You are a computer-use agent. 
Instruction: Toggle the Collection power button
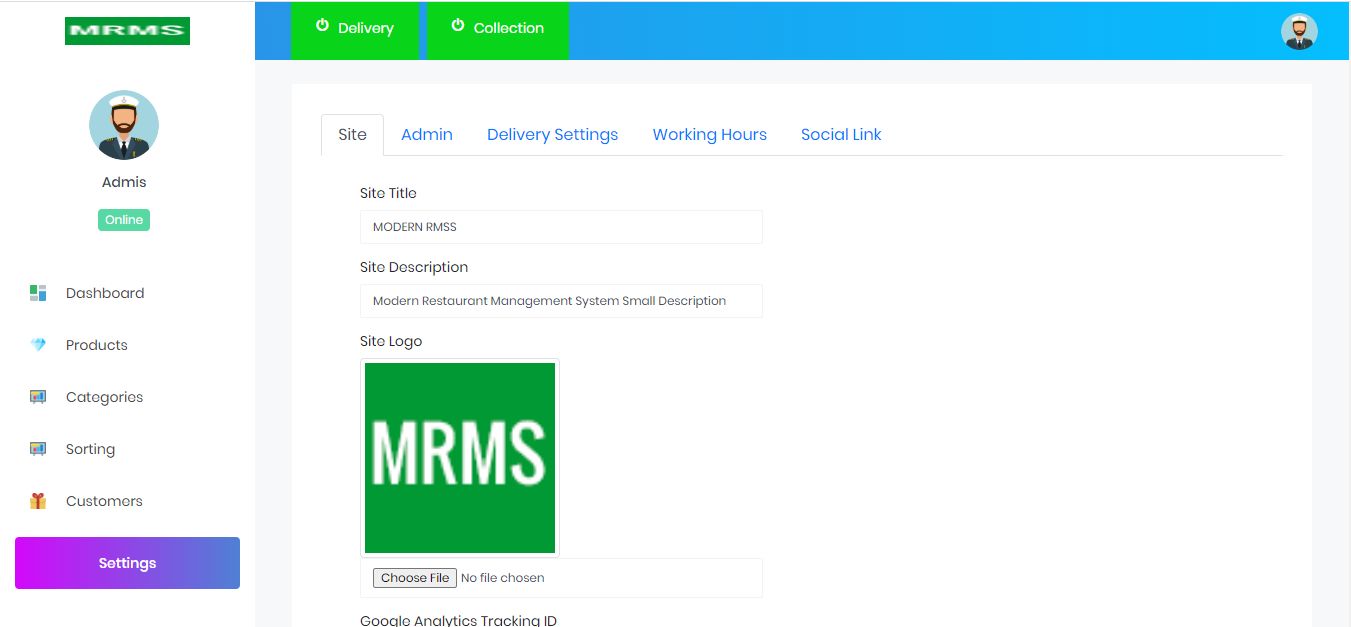point(497,29)
